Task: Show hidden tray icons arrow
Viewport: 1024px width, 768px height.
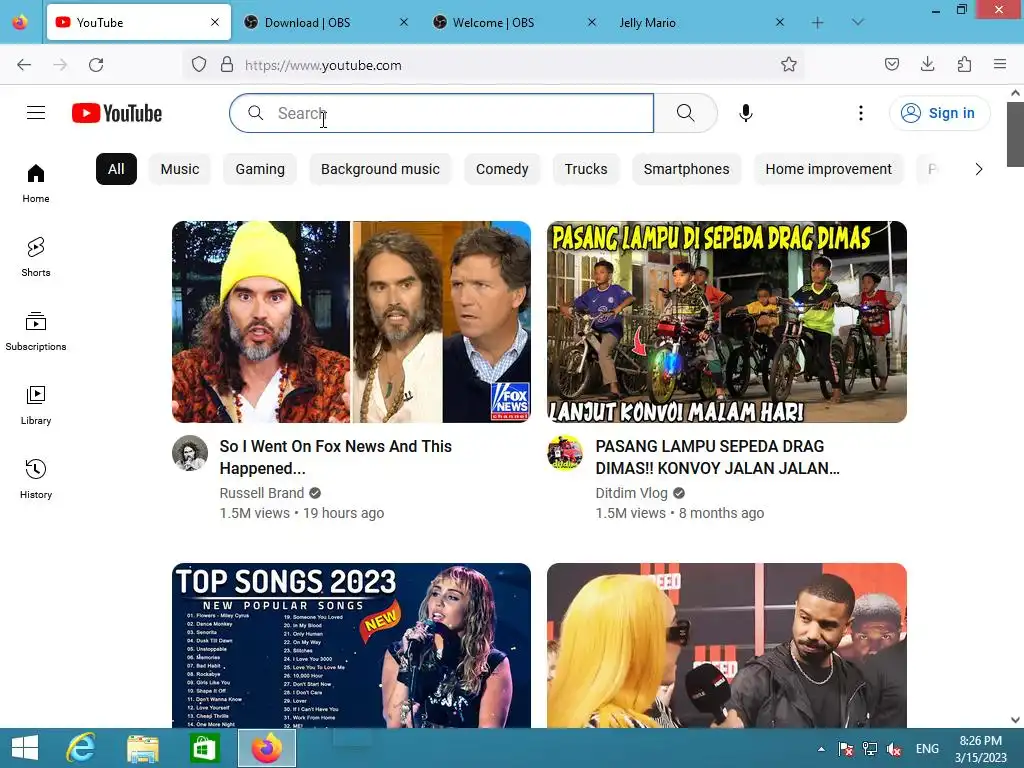Action: [822, 749]
